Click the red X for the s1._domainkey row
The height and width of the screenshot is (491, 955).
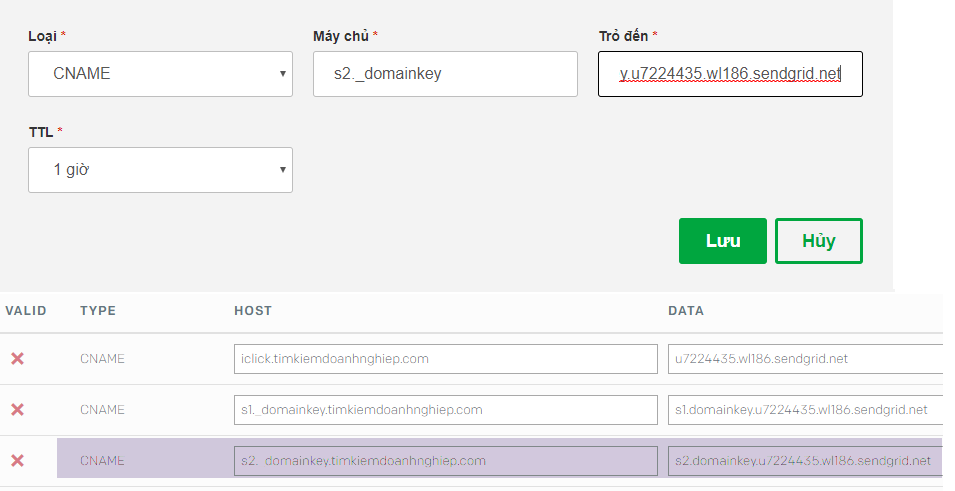tap(18, 410)
